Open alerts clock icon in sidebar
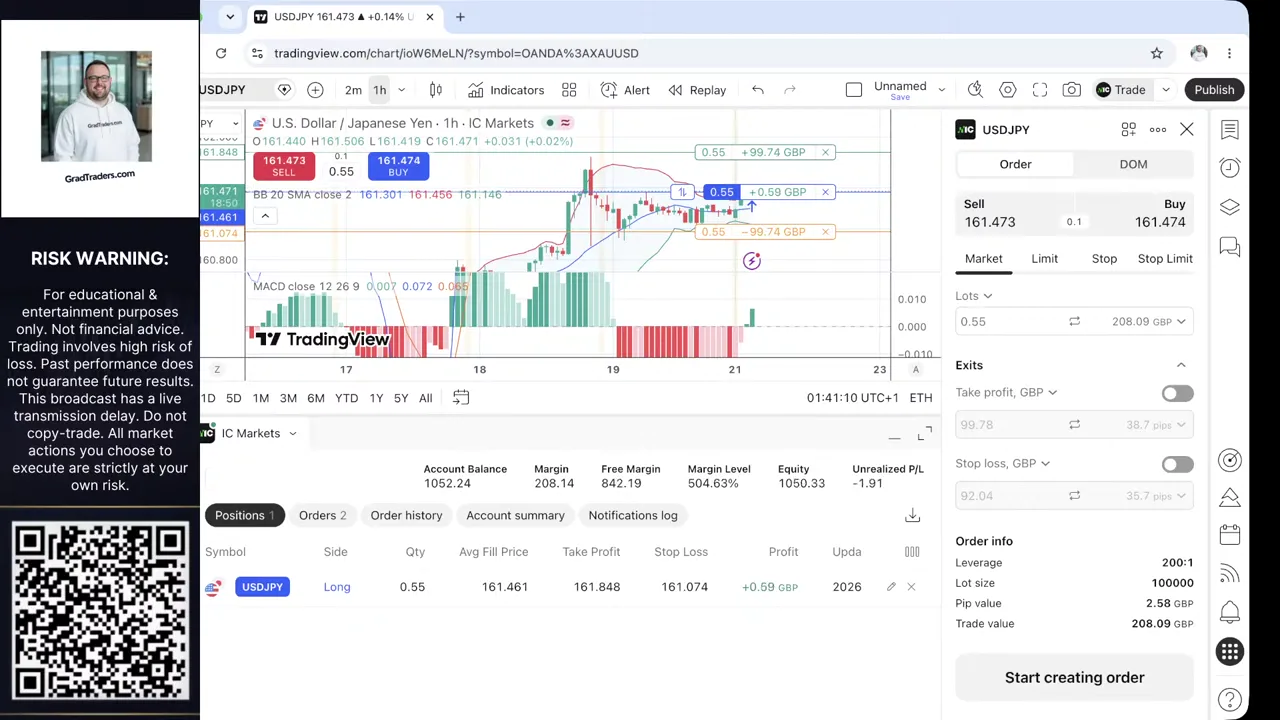This screenshot has width=1280, height=720. 1230,168
